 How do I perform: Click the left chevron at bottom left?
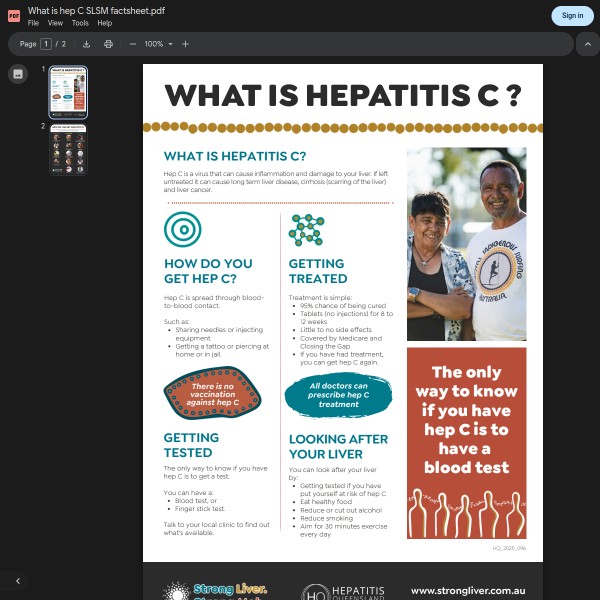[x=17, y=581]
